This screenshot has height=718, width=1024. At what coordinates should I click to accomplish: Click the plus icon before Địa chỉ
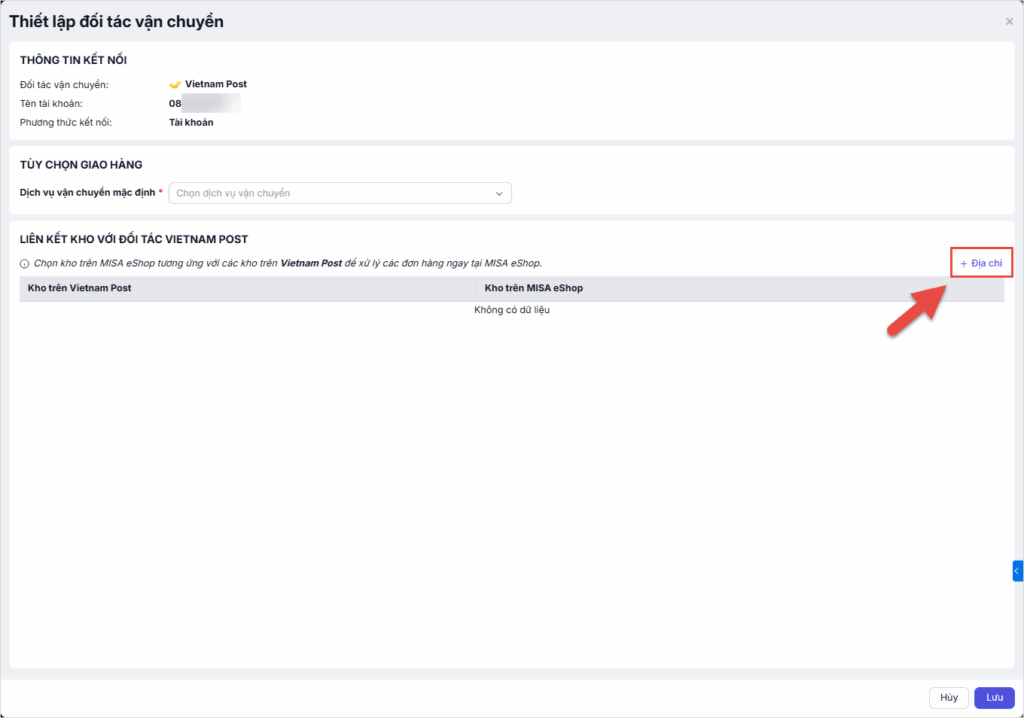click(964, 263)
